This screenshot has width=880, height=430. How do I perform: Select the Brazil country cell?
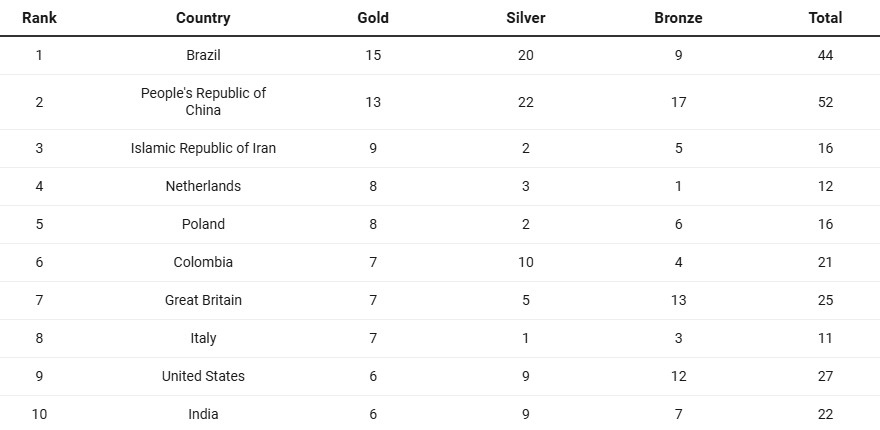click(x=203, y=55)
